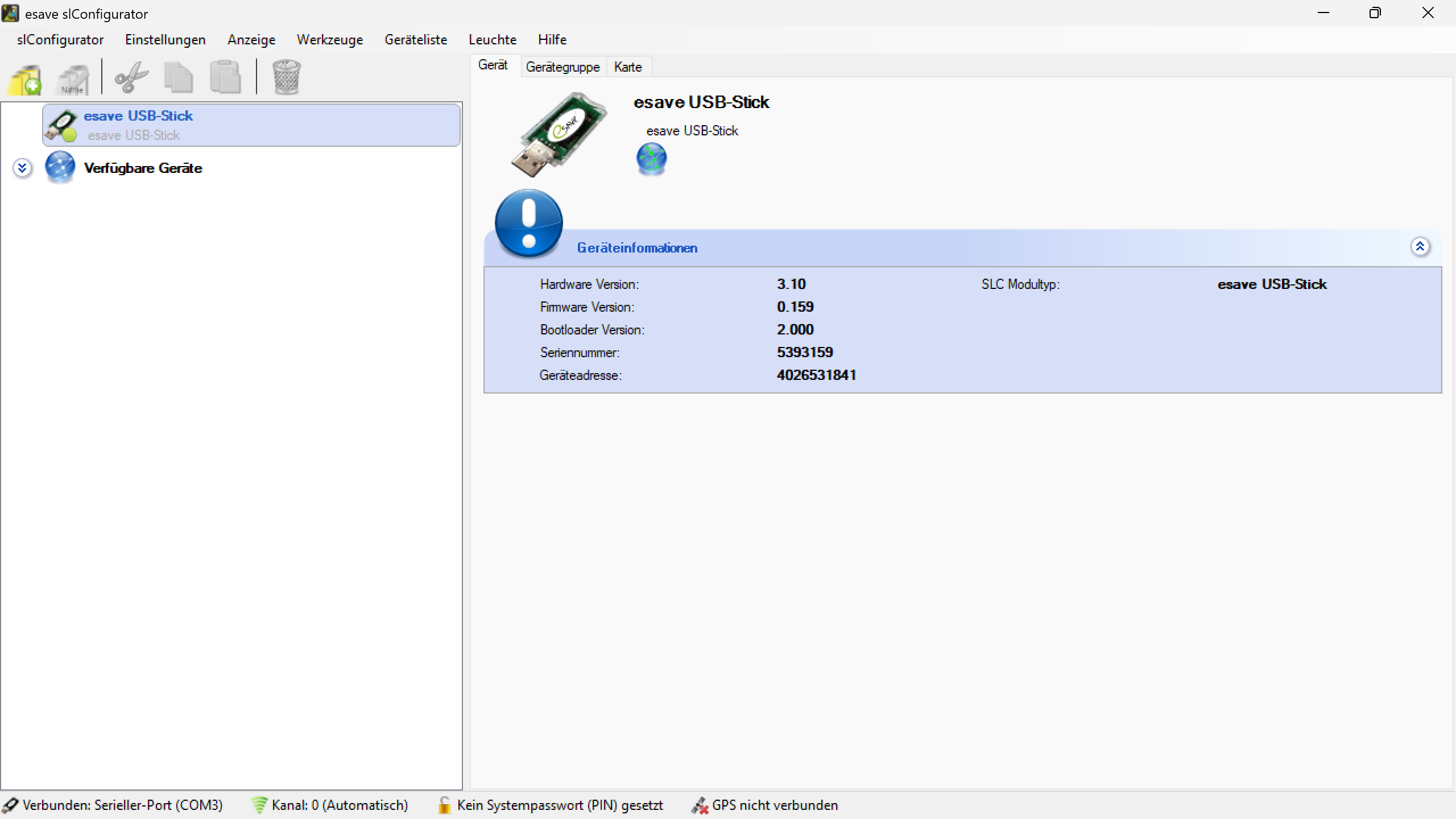Open the Einstellungen menu
This screenshot has width=1456, height=819.
point(166,40)
